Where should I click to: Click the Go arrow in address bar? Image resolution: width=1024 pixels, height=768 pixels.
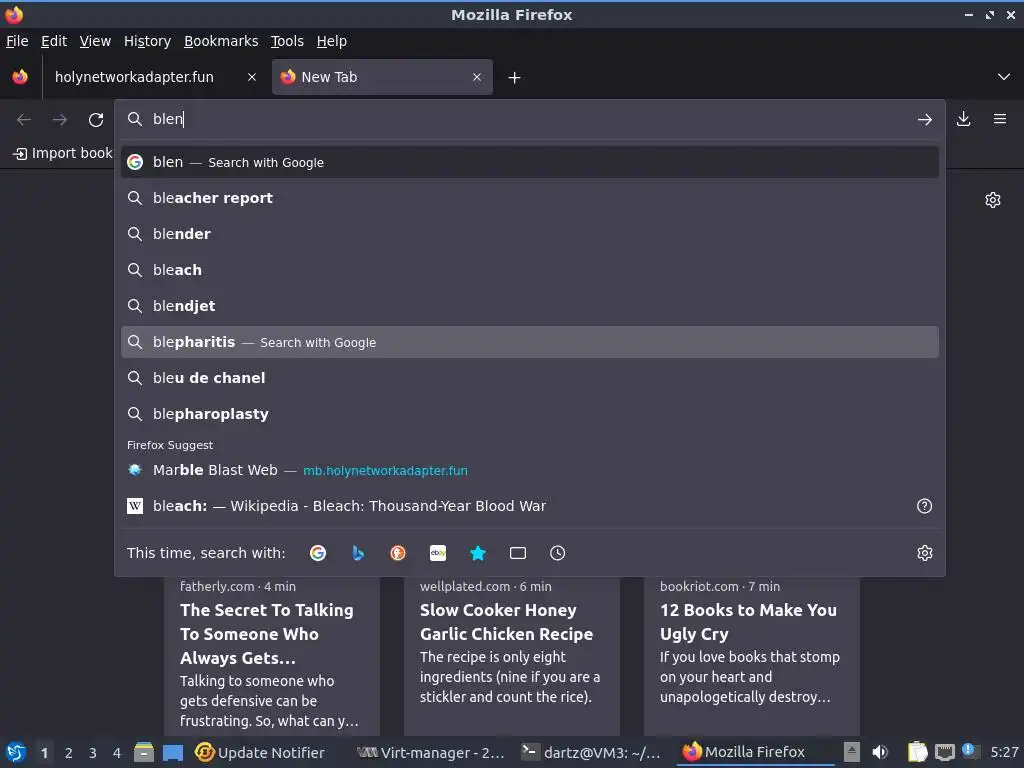click(925, 120)
